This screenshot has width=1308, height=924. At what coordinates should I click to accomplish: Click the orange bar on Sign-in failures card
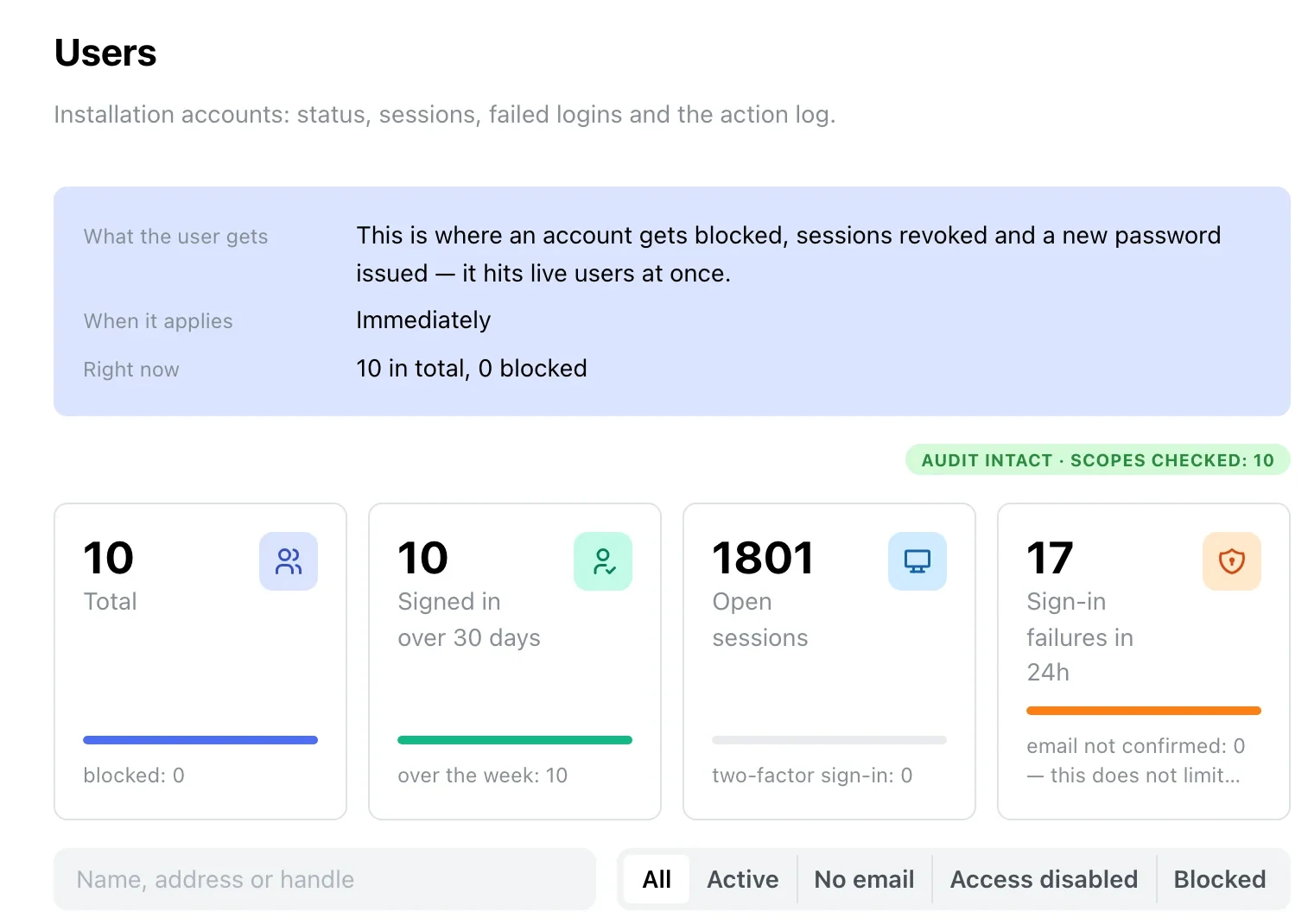[x=1144, y=711]
